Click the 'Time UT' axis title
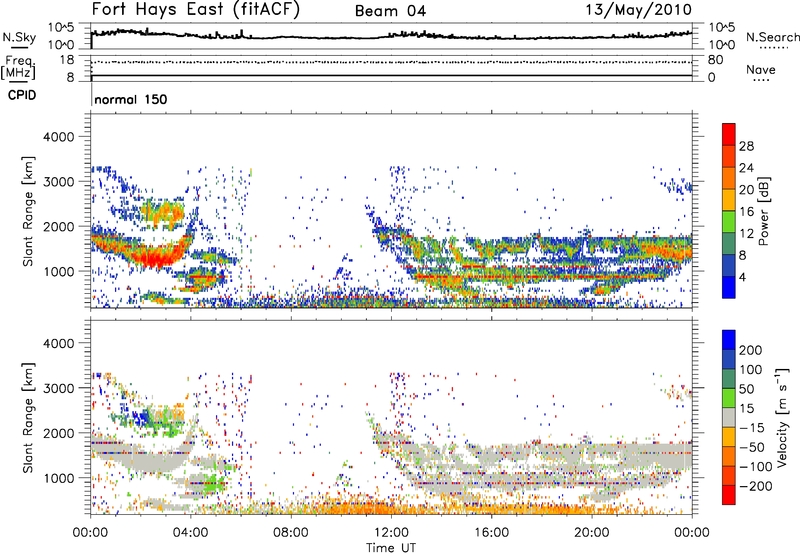This screenshot has height=554, width=800. [391, 548]
